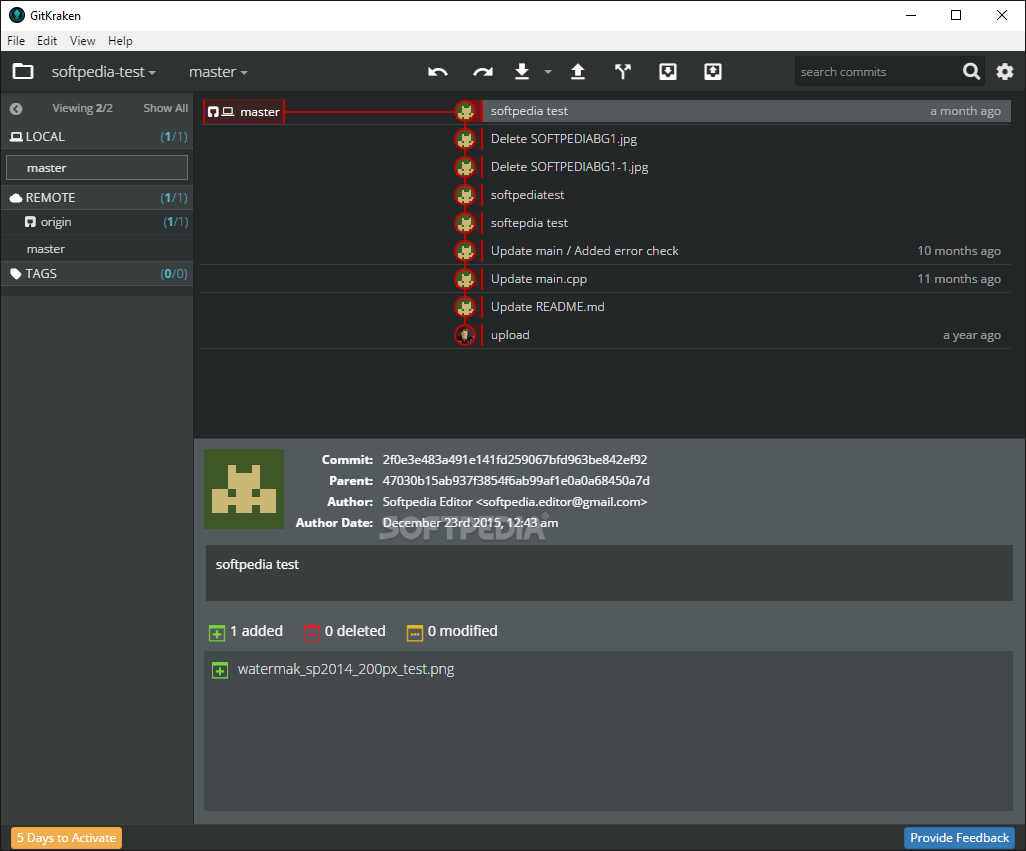Push changes with the upload arrow icon
1026x851 pixels.
click(578, 71)
